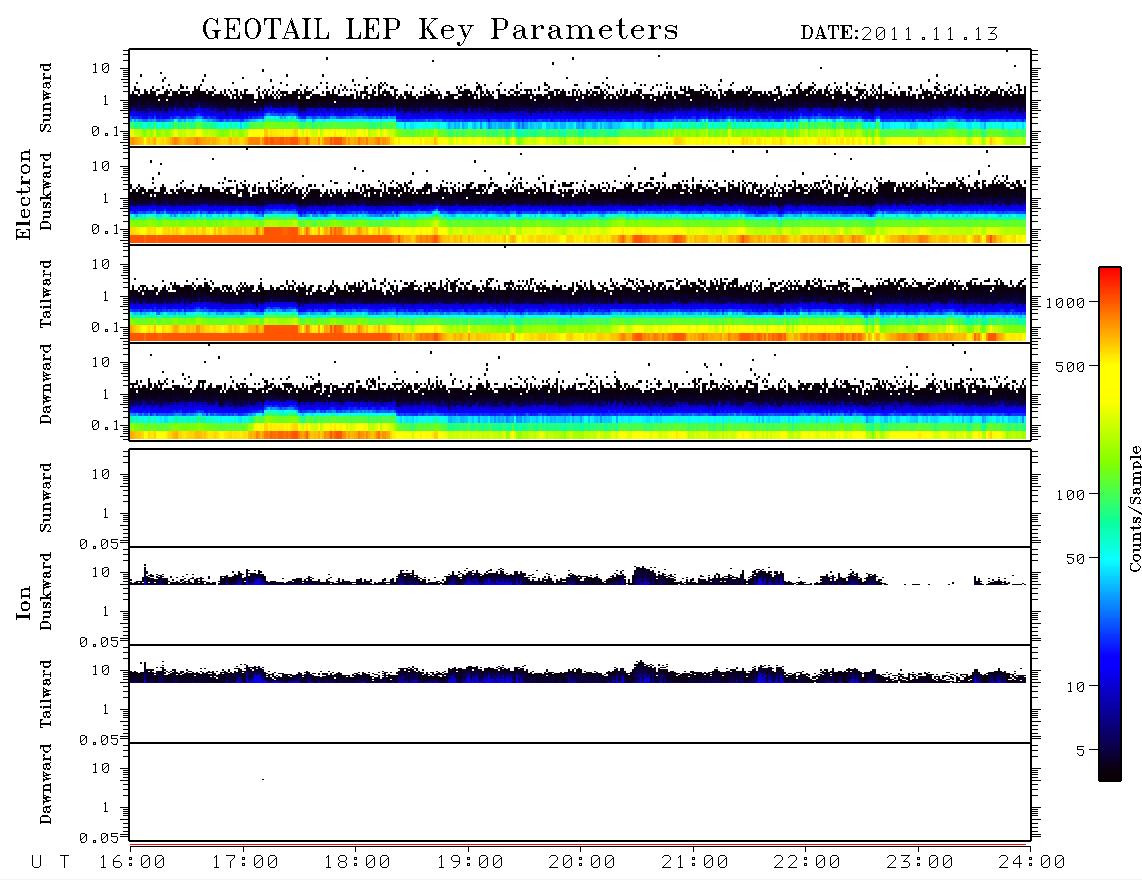1142x880 pixels.
Task: Click the Ion "Sunward" panel label
Action: [46, 498]
